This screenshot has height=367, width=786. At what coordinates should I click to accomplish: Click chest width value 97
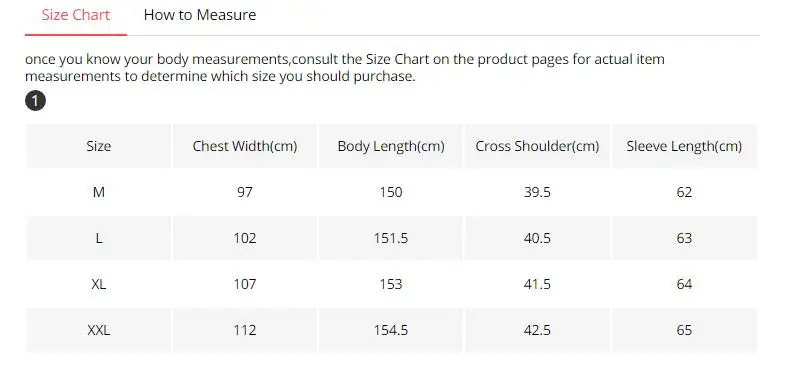pos(245,192)
